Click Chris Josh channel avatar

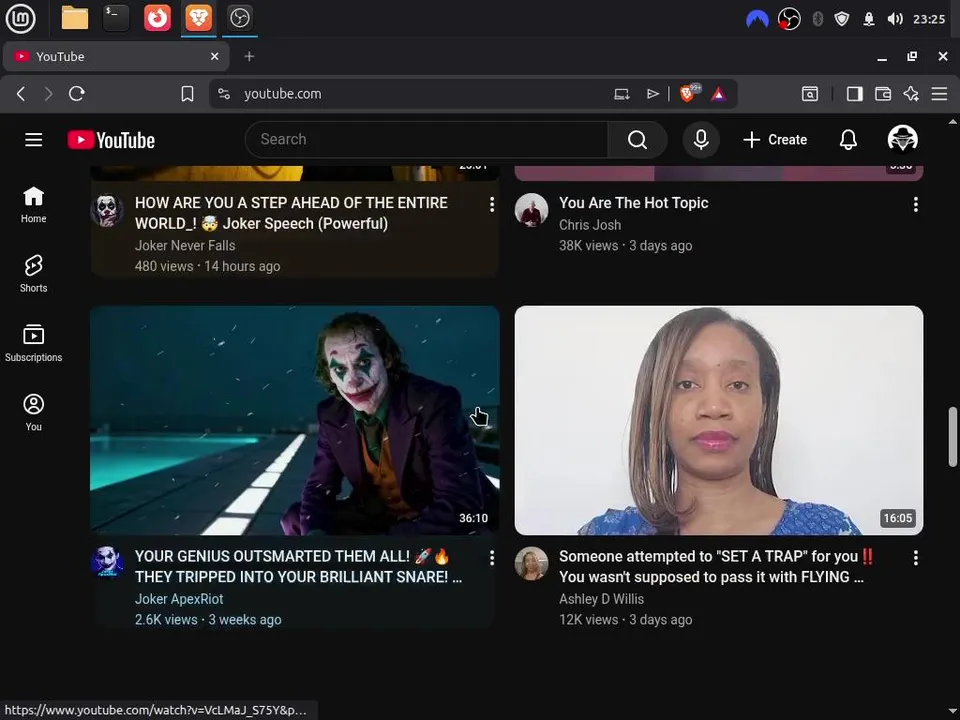pyautogui.click(x=531, y=210)
